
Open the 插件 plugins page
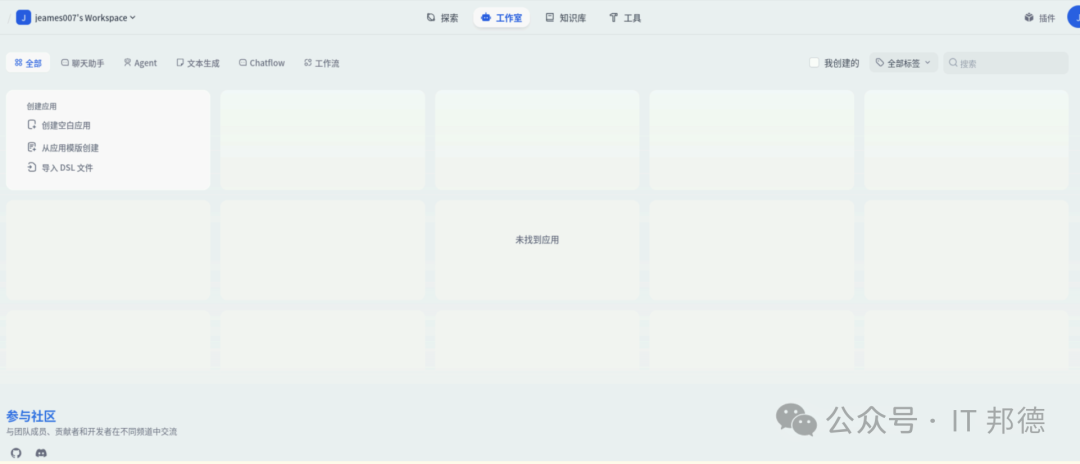(1039, 18)
